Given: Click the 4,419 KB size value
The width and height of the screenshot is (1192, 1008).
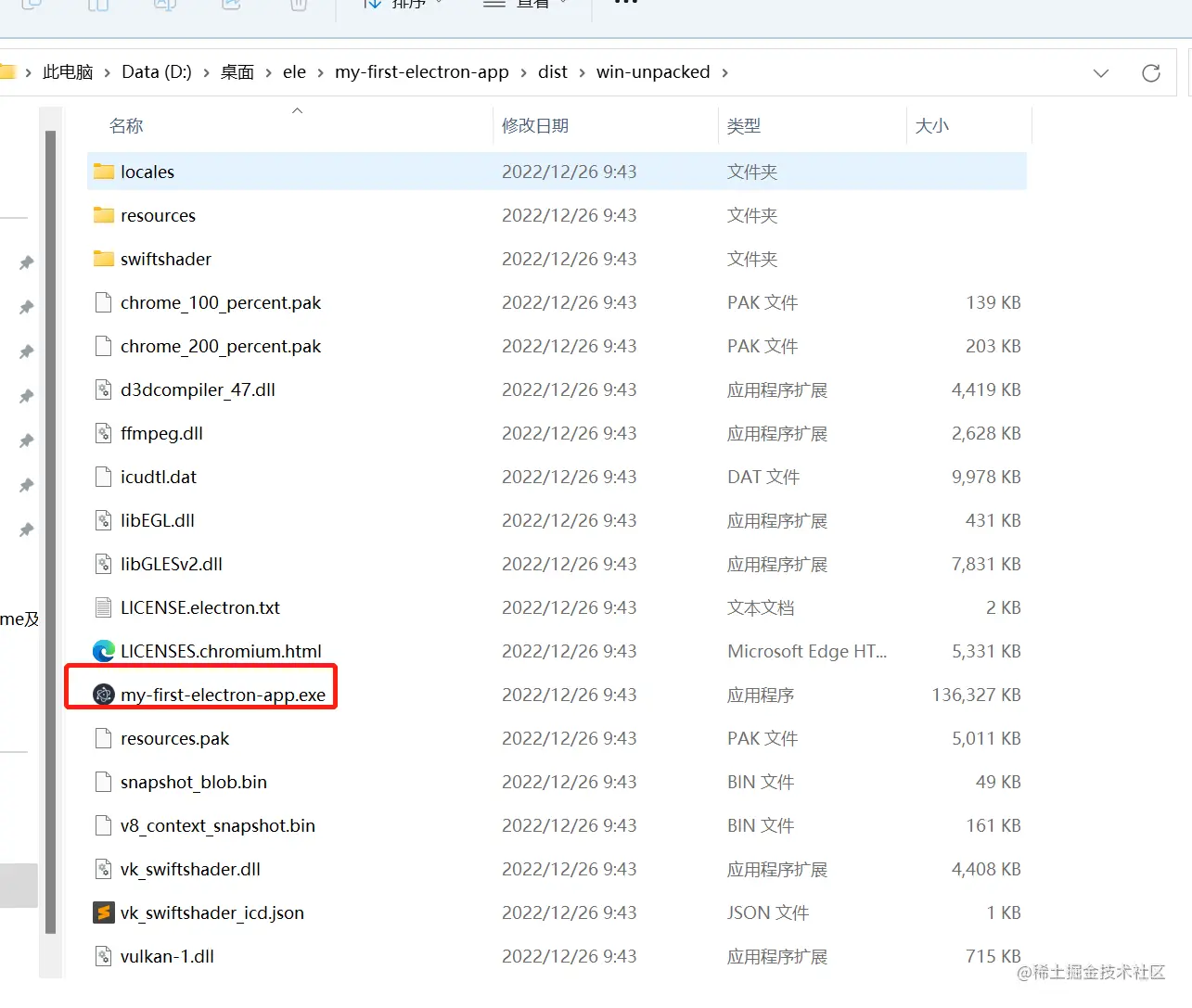Looking at the screenshot, I should point(986,389).
